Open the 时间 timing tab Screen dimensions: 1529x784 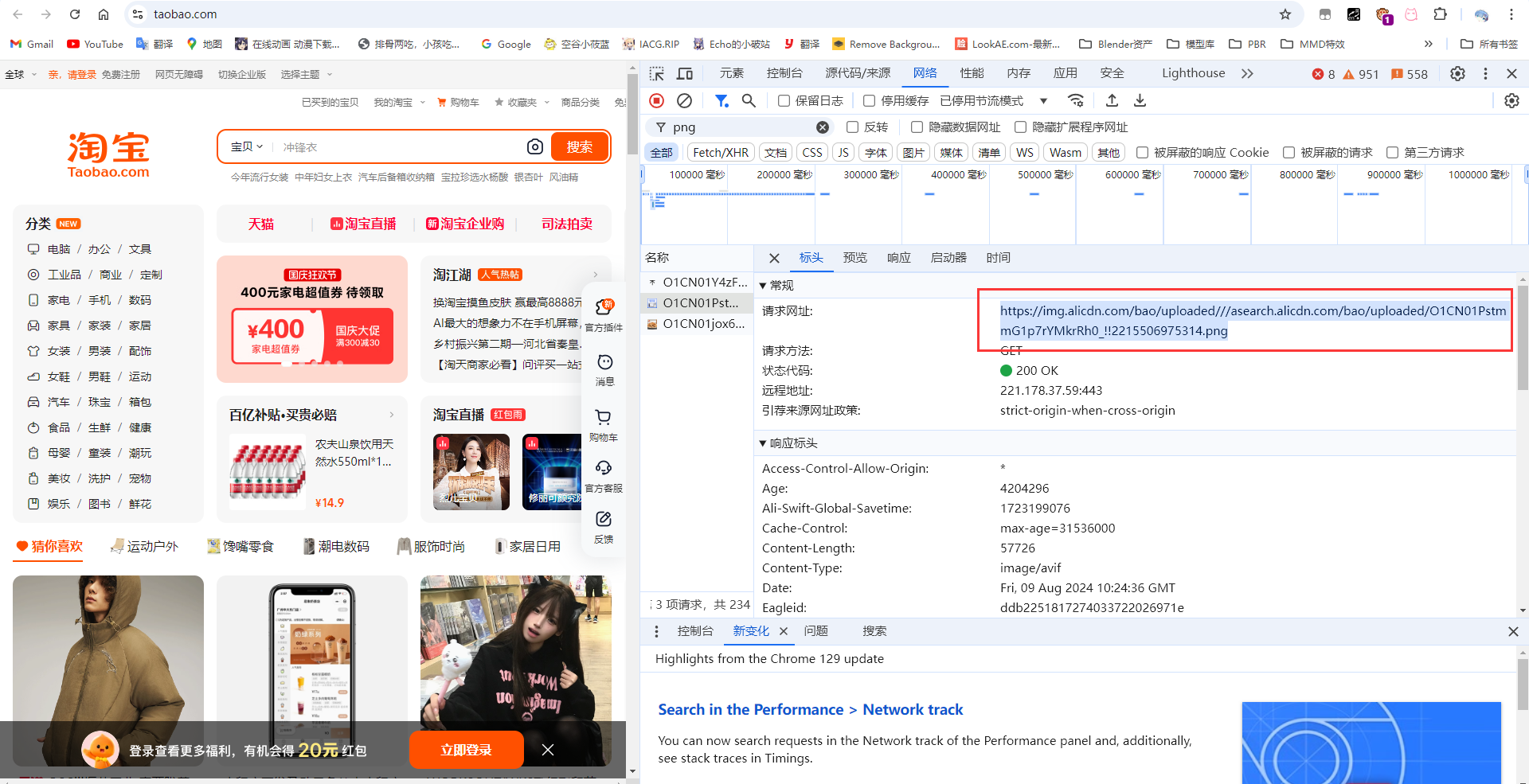tap(999, 258)
